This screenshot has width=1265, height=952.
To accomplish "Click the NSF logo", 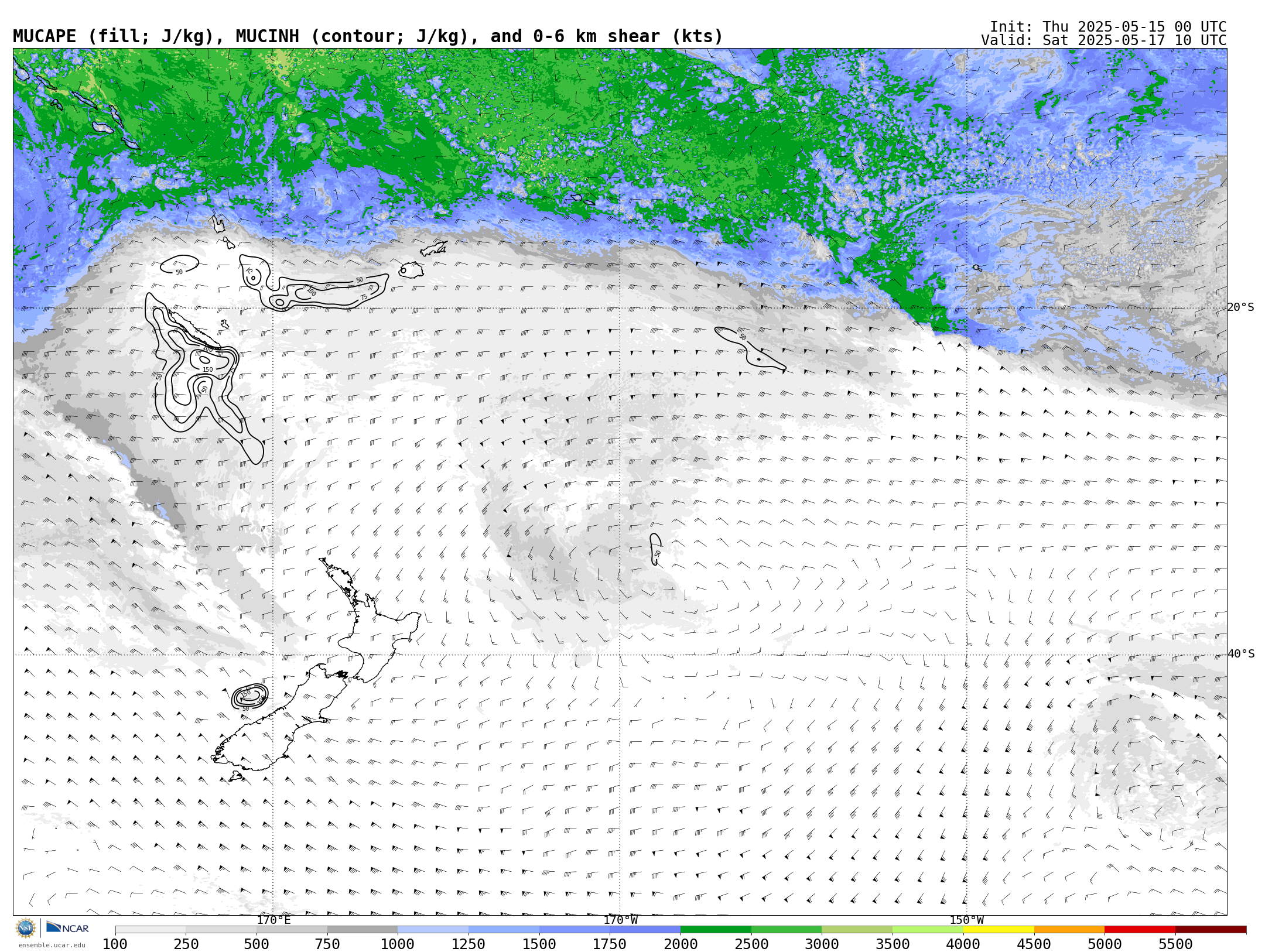I will [x=26, y=928].
